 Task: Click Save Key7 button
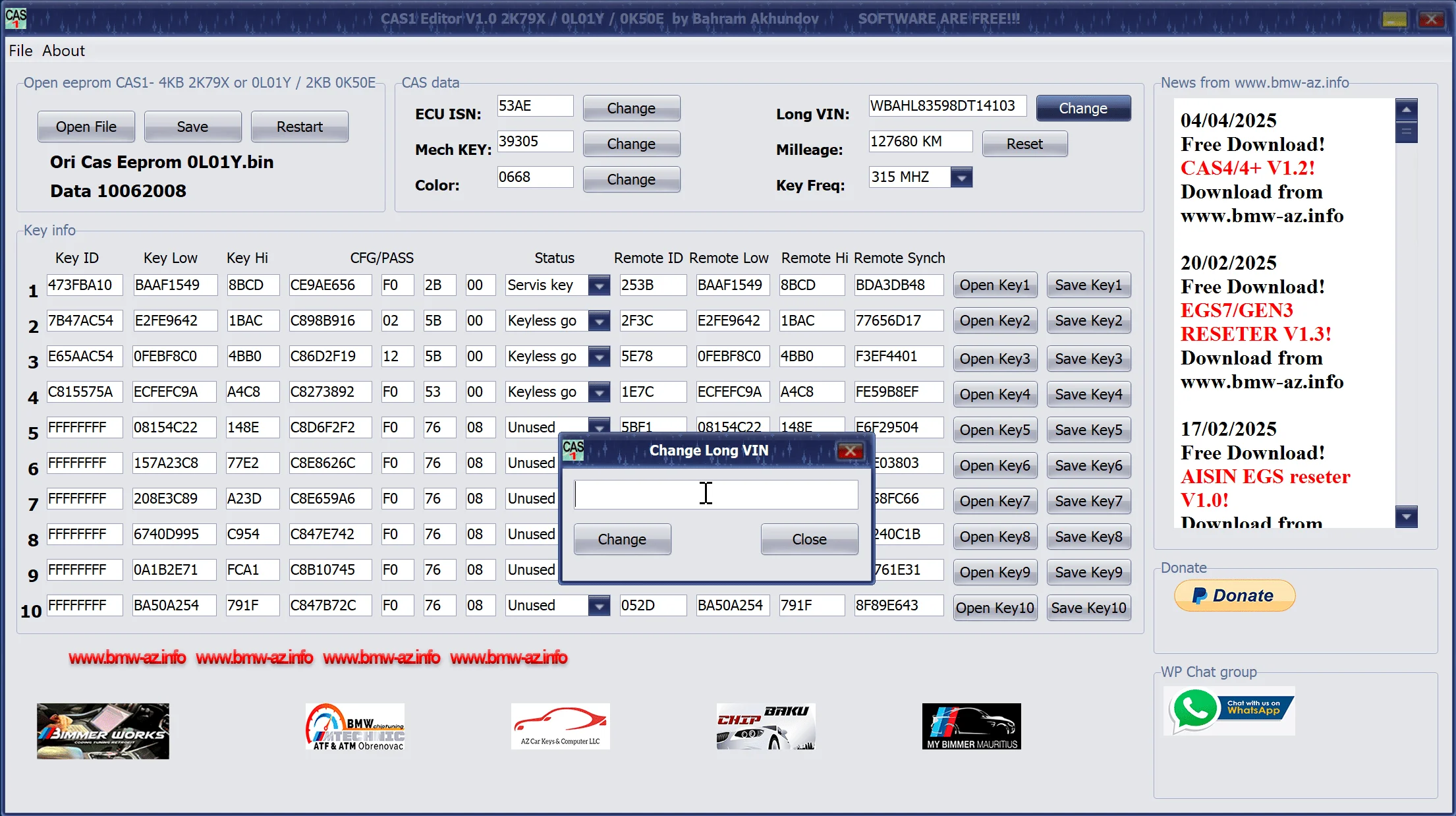pyautogui.click(x=1088, y=502)
